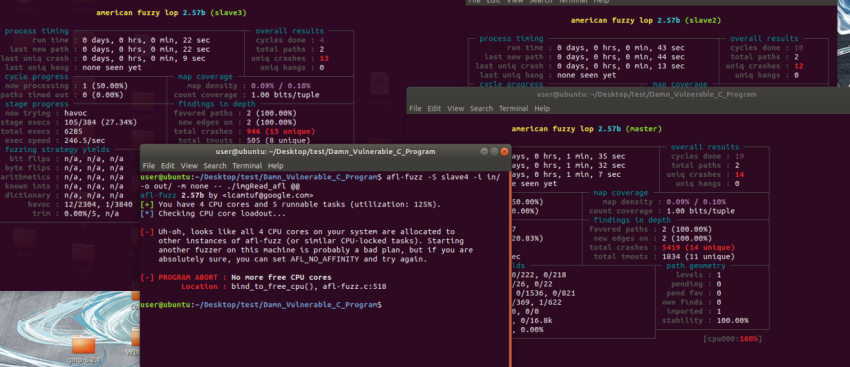Open View menu in master terminal window
The height and width of the screenshot is (367, 850).
(455, 108)
